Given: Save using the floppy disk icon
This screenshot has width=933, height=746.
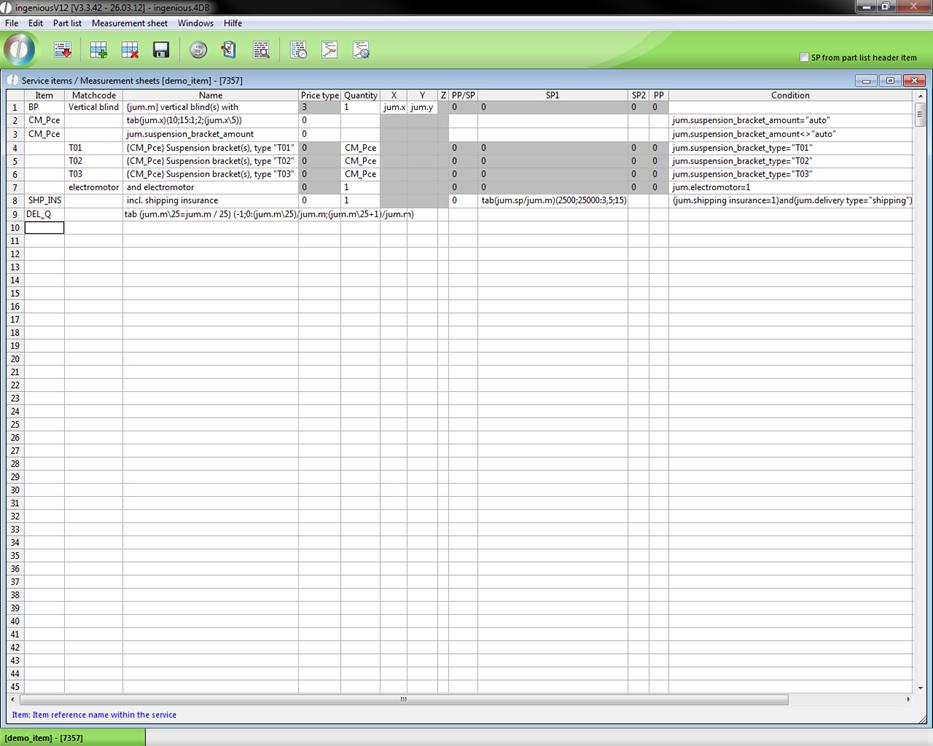Looking at the screenshot, I should pos(161,50).
